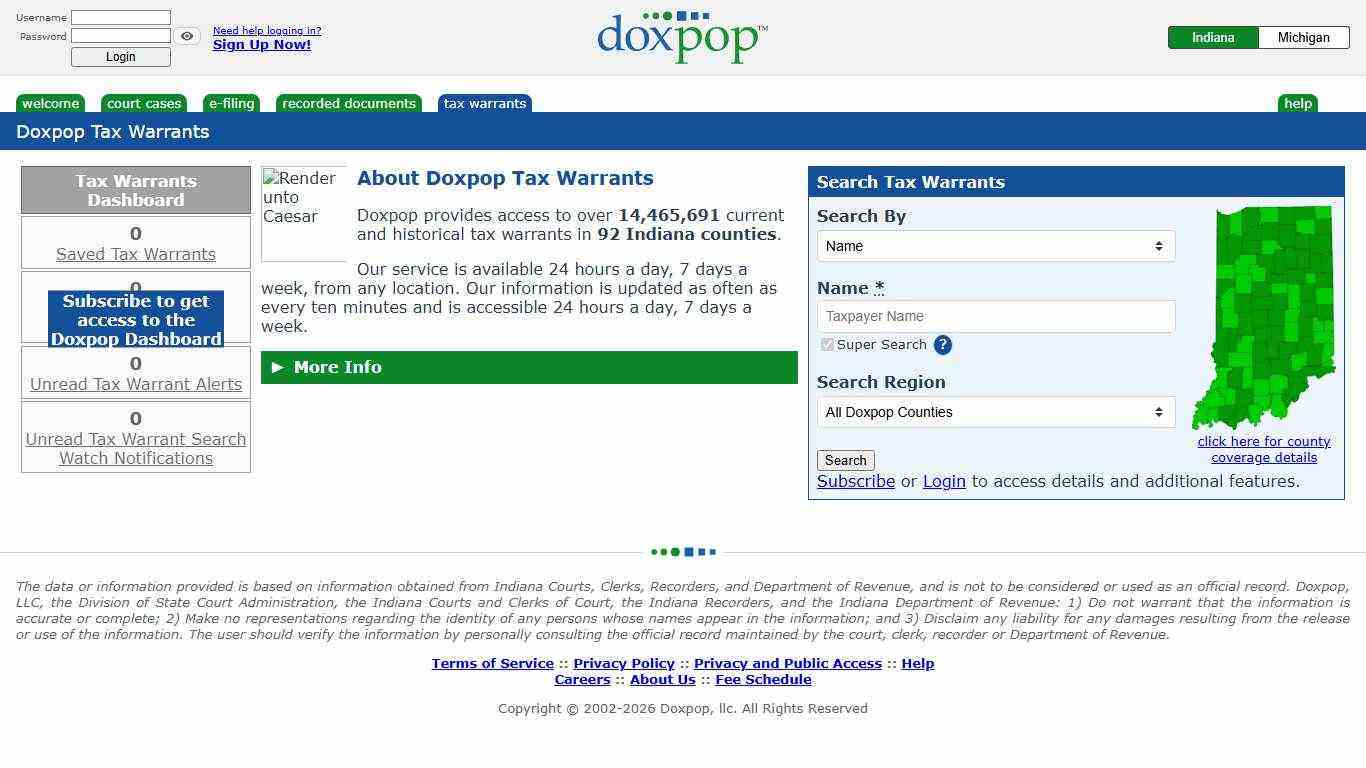Click the Terms of Service link
1366x768 pixels.
pyautogui.click(x=492, y=663)
